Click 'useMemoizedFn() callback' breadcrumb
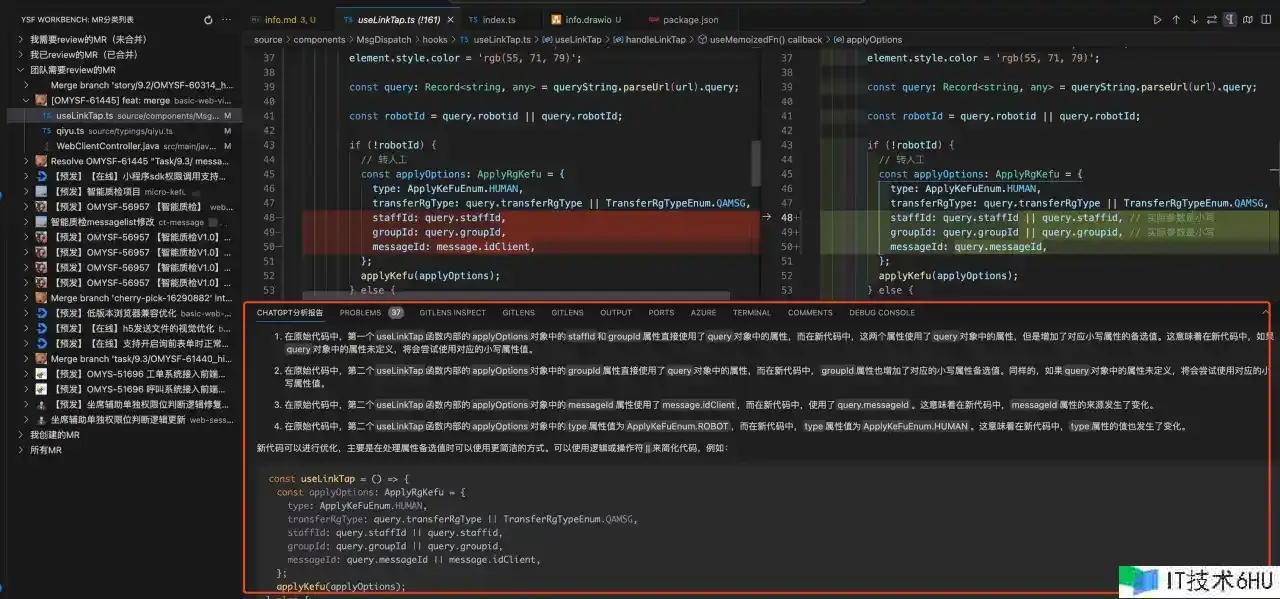The width and height of the screenshot is (1280, 599). (766, 40)
